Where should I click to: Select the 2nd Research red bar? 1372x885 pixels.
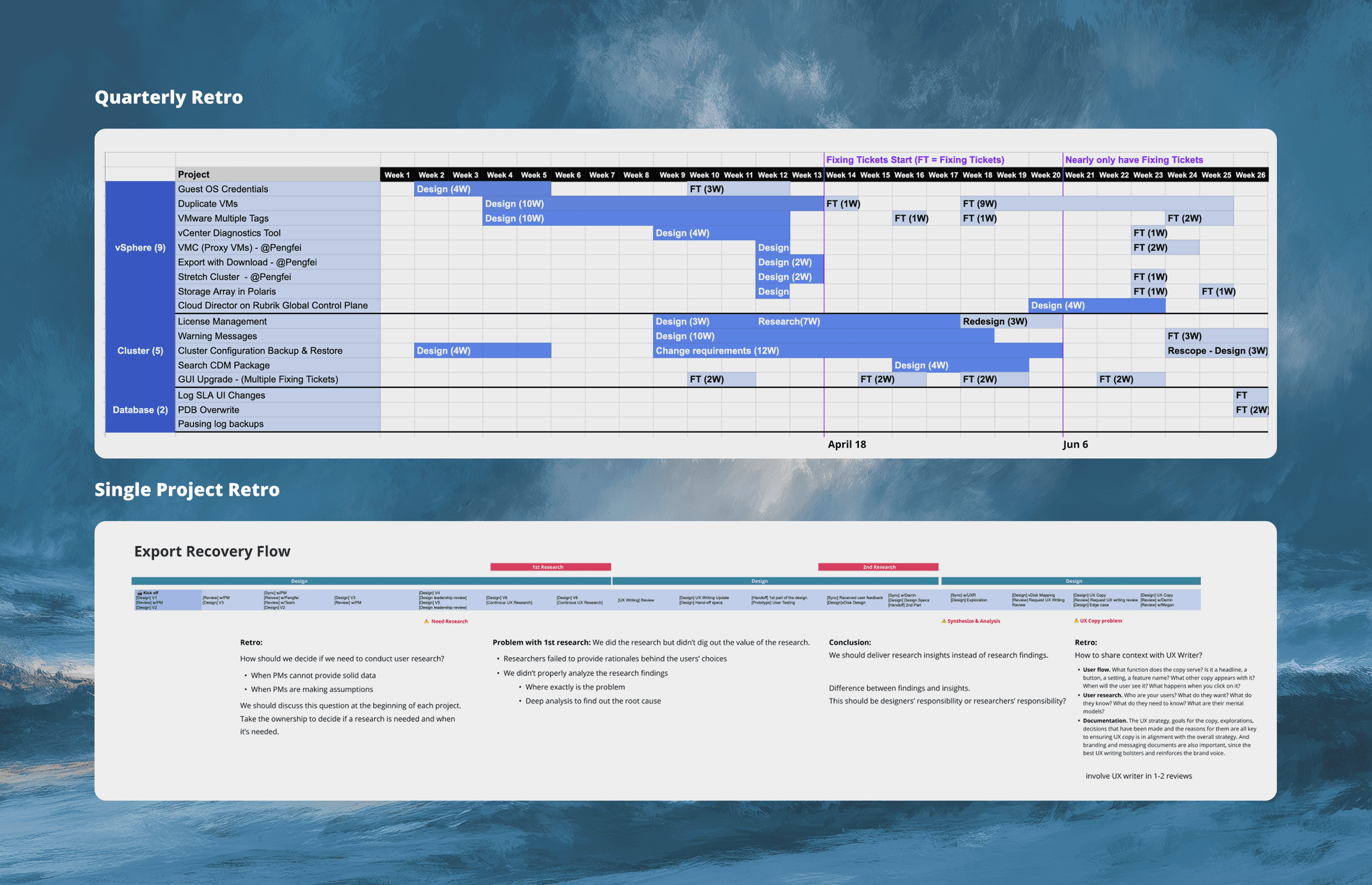tap(878, 567)
